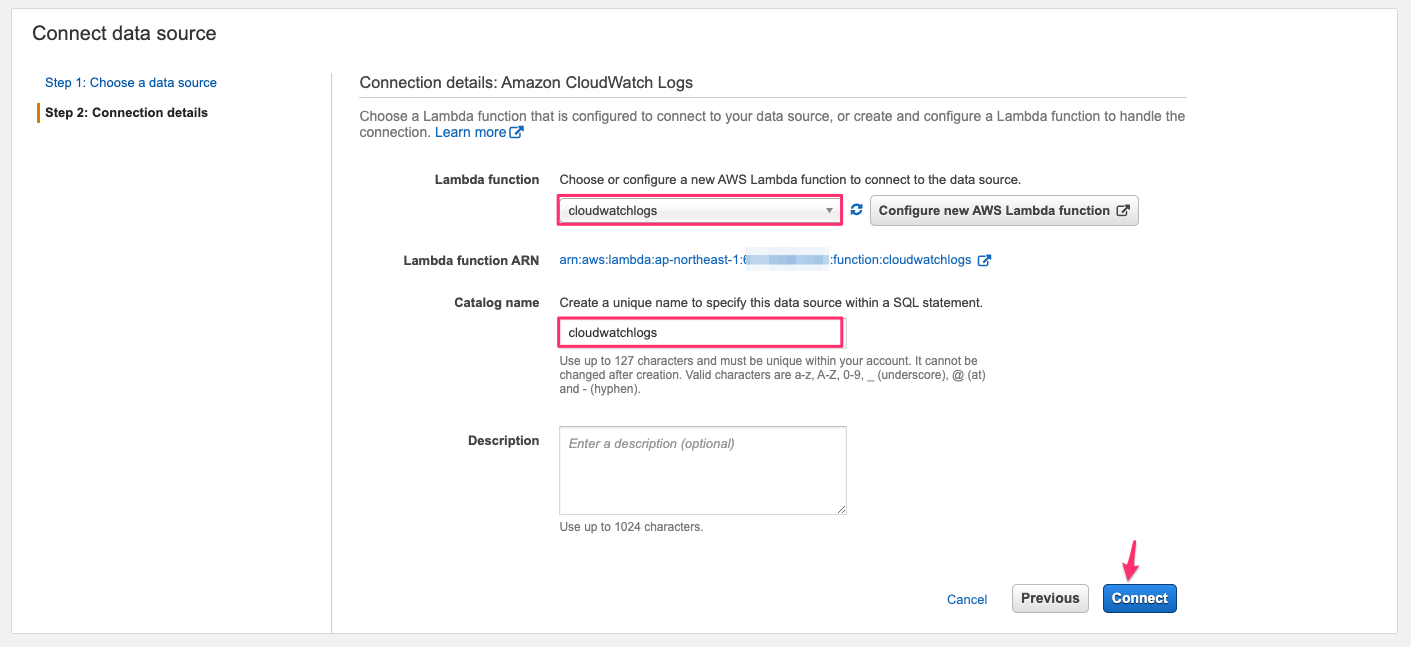1411x647 pixels.
Task: Click external-link icon after the Lambda ARN
Action: (984, 260)
